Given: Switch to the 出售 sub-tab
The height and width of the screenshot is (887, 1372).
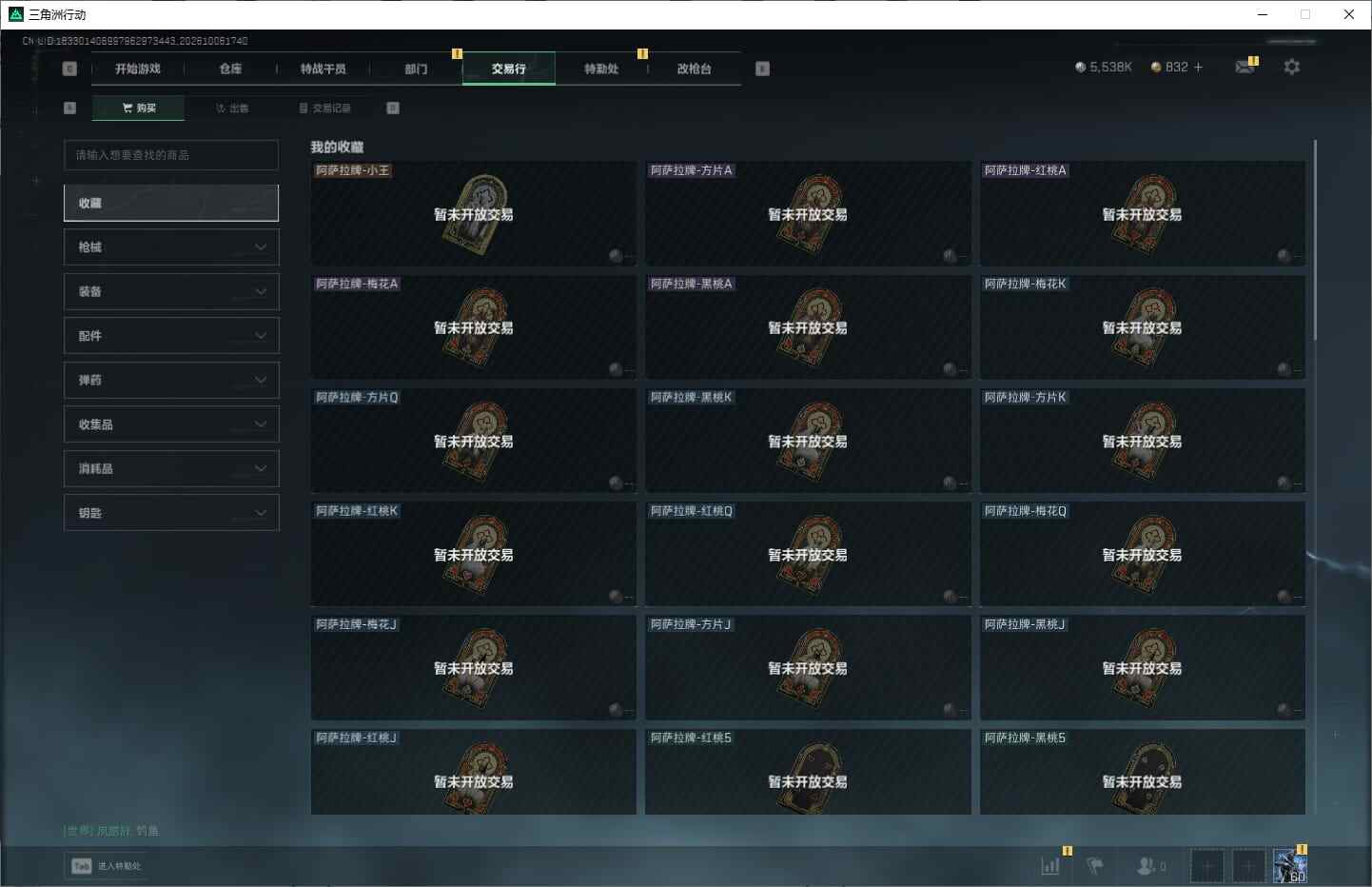Looking at the screenshot, I should 232,108.
